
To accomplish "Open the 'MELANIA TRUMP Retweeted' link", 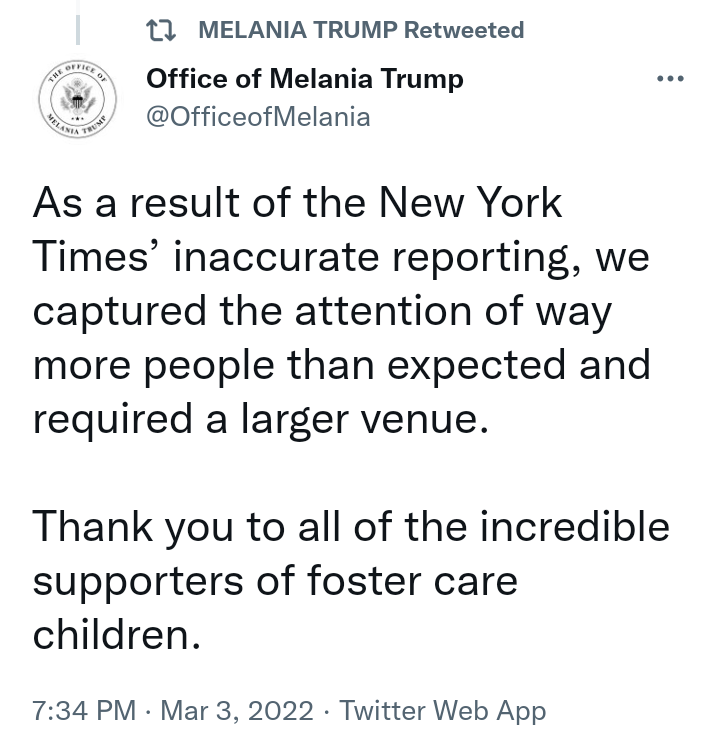I will [x=361, y=30].
